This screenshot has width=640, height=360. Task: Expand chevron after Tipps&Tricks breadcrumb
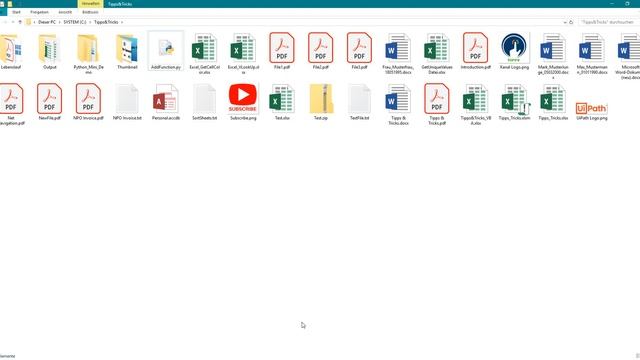pyautogui.click(x=122, y=22)
